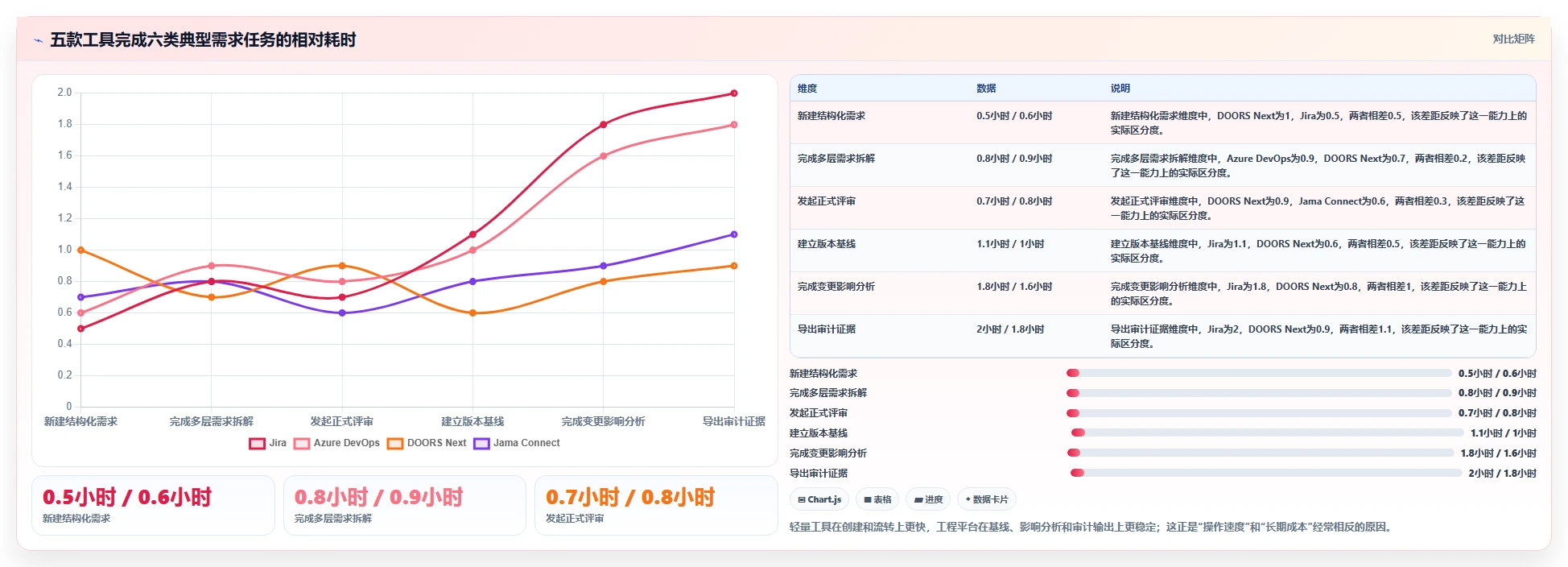Click the Jama Connect point at 发起正式评审 (0.6)
The width and height of the screenshot is (1568, 567).
[342, 313]
